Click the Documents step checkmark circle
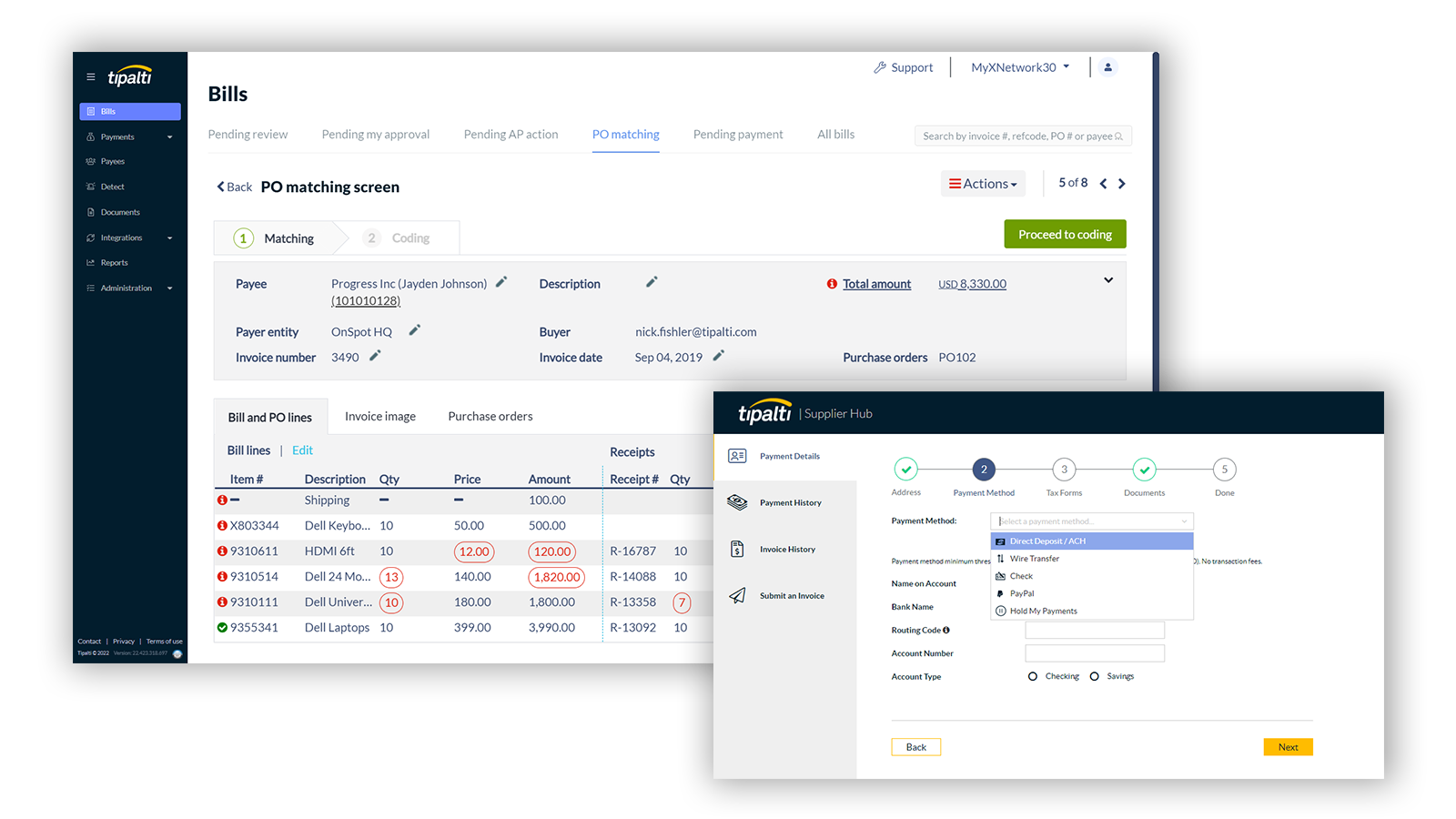 point(1144,470)
